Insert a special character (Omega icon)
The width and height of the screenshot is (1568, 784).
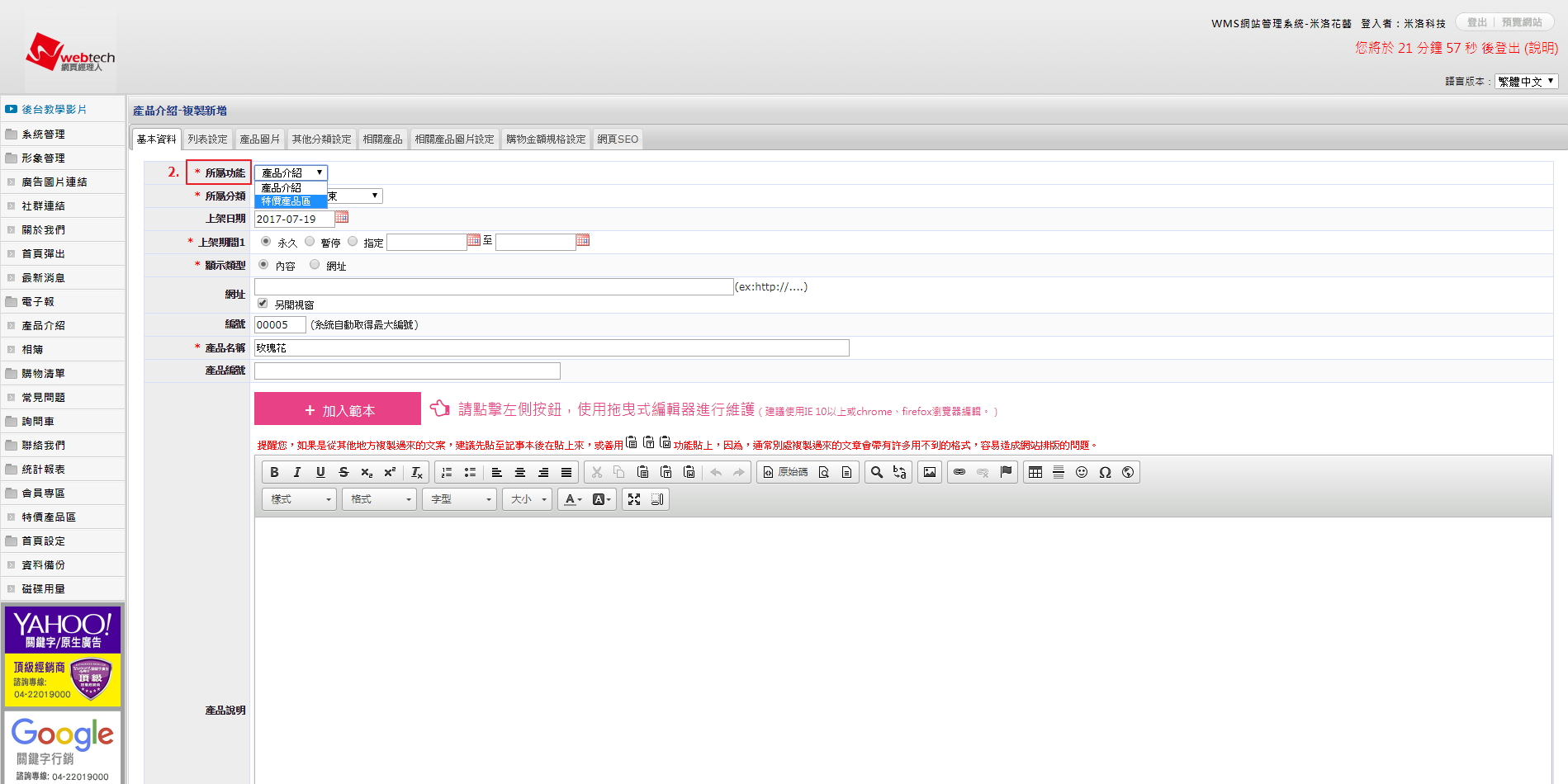(1105, 472)
